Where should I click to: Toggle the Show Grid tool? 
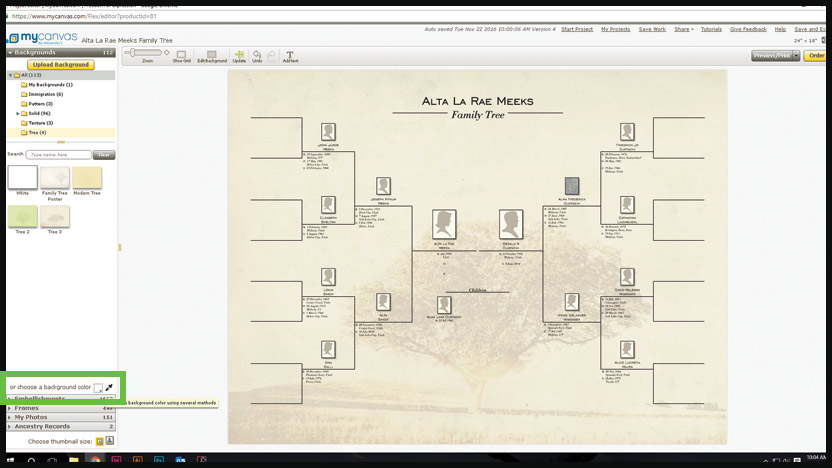point(181,56)
